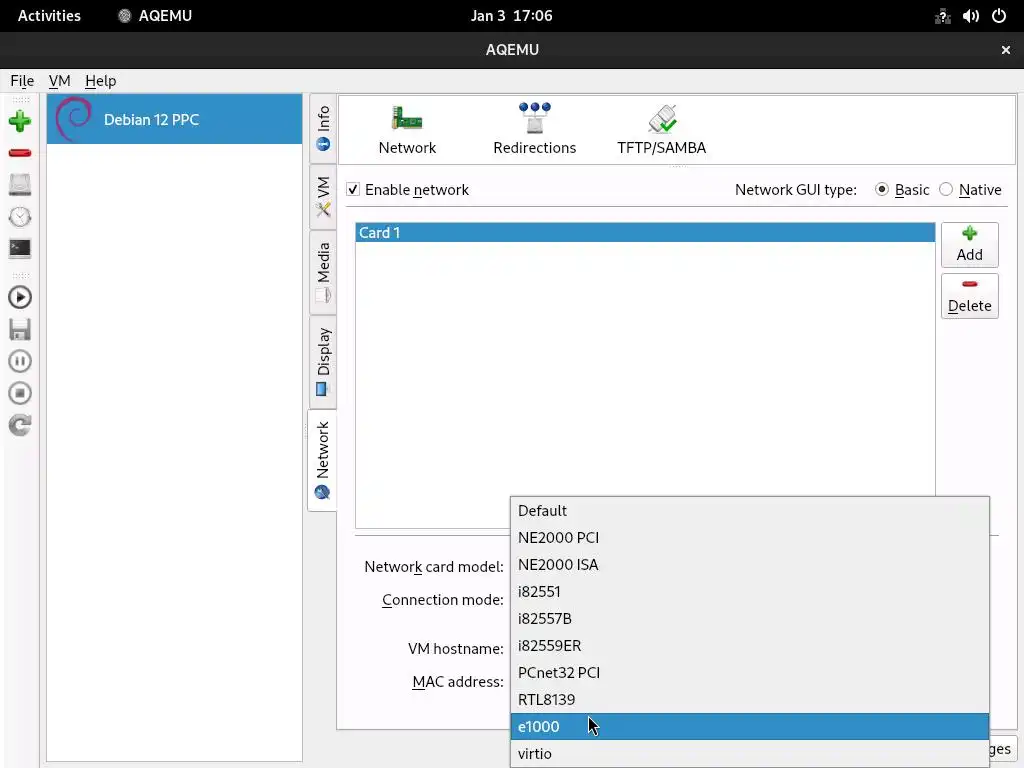Open the hard disk manager icon in the left toolbar

20,185
